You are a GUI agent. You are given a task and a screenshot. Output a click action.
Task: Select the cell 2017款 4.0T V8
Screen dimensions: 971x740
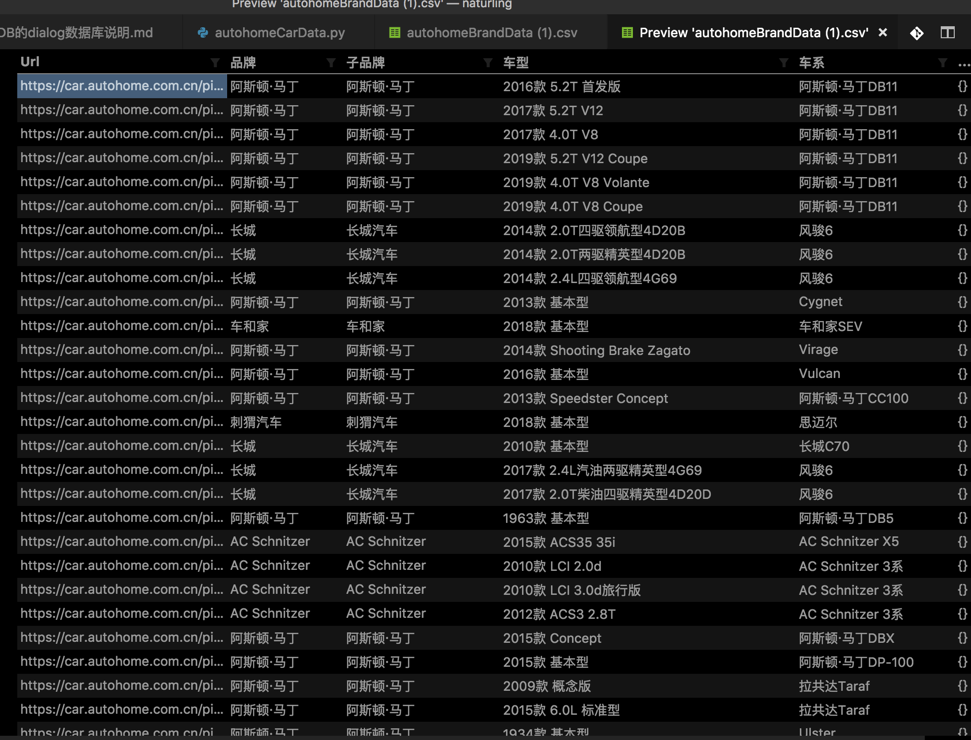551,134
